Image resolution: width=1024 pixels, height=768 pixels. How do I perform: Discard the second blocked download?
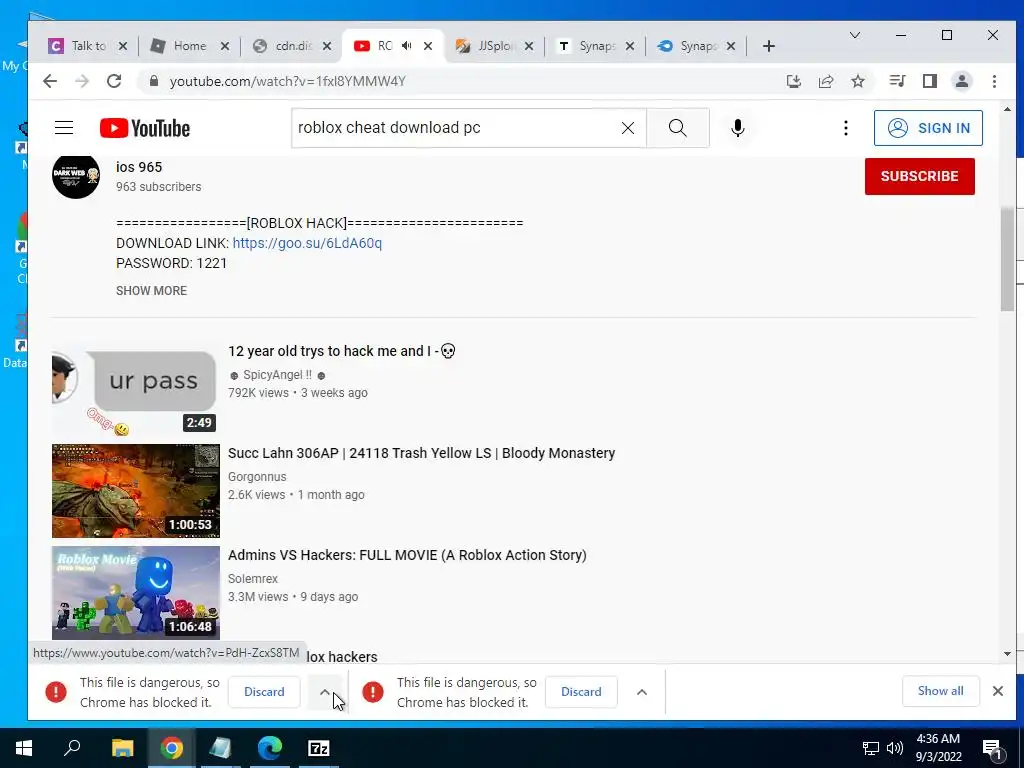(581, 692)
